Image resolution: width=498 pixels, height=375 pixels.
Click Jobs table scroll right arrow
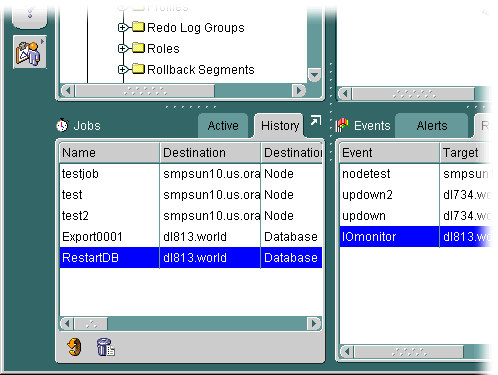click(x=314, y=323)
